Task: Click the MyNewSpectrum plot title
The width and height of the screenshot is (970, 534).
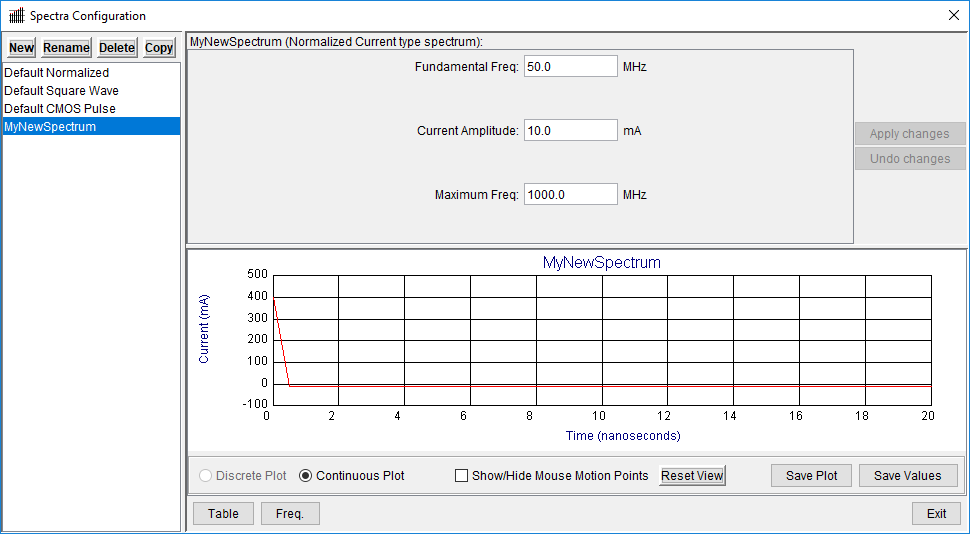Action: pos(601,262)
